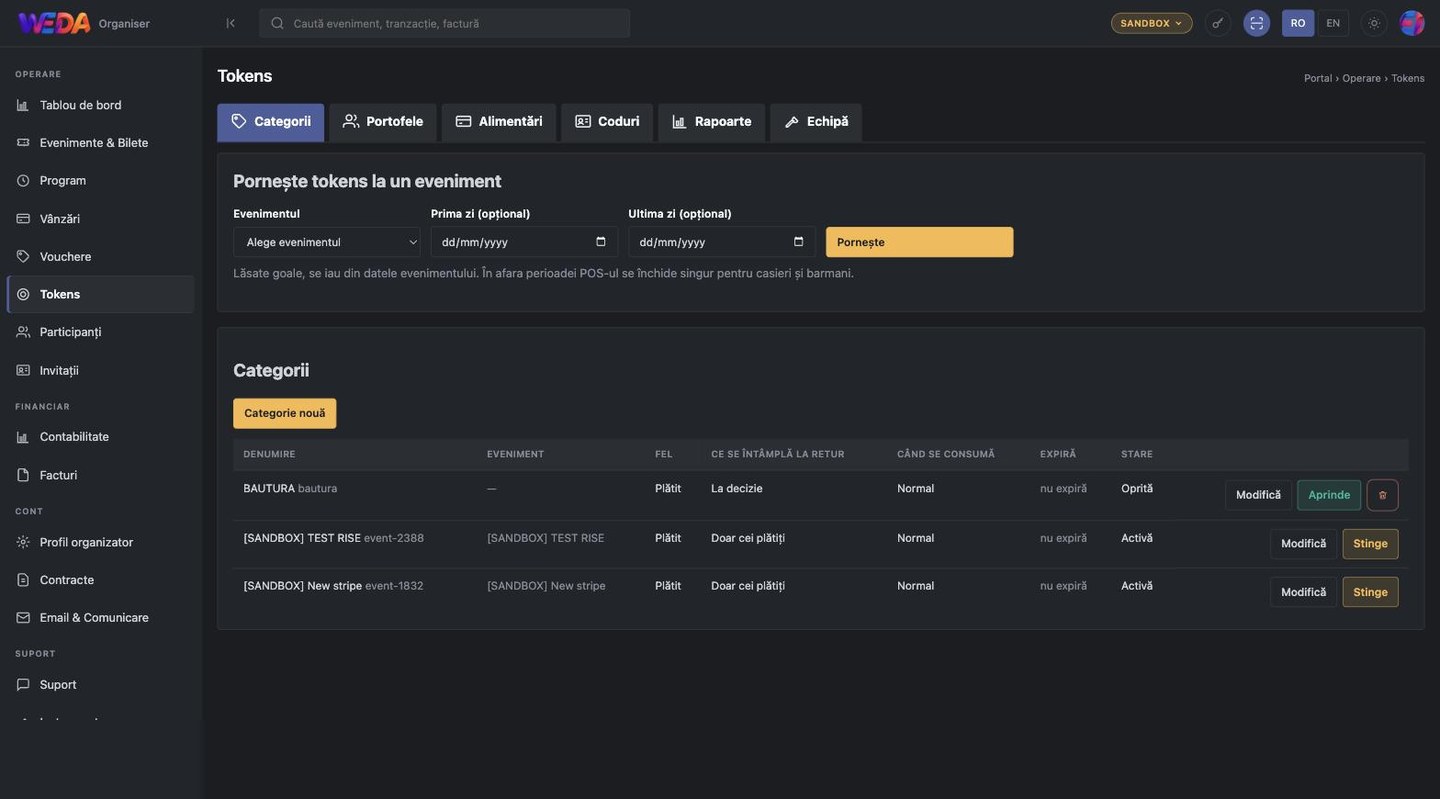
Task: Click the Contabilitate chart icon
Action: (23, 437)
